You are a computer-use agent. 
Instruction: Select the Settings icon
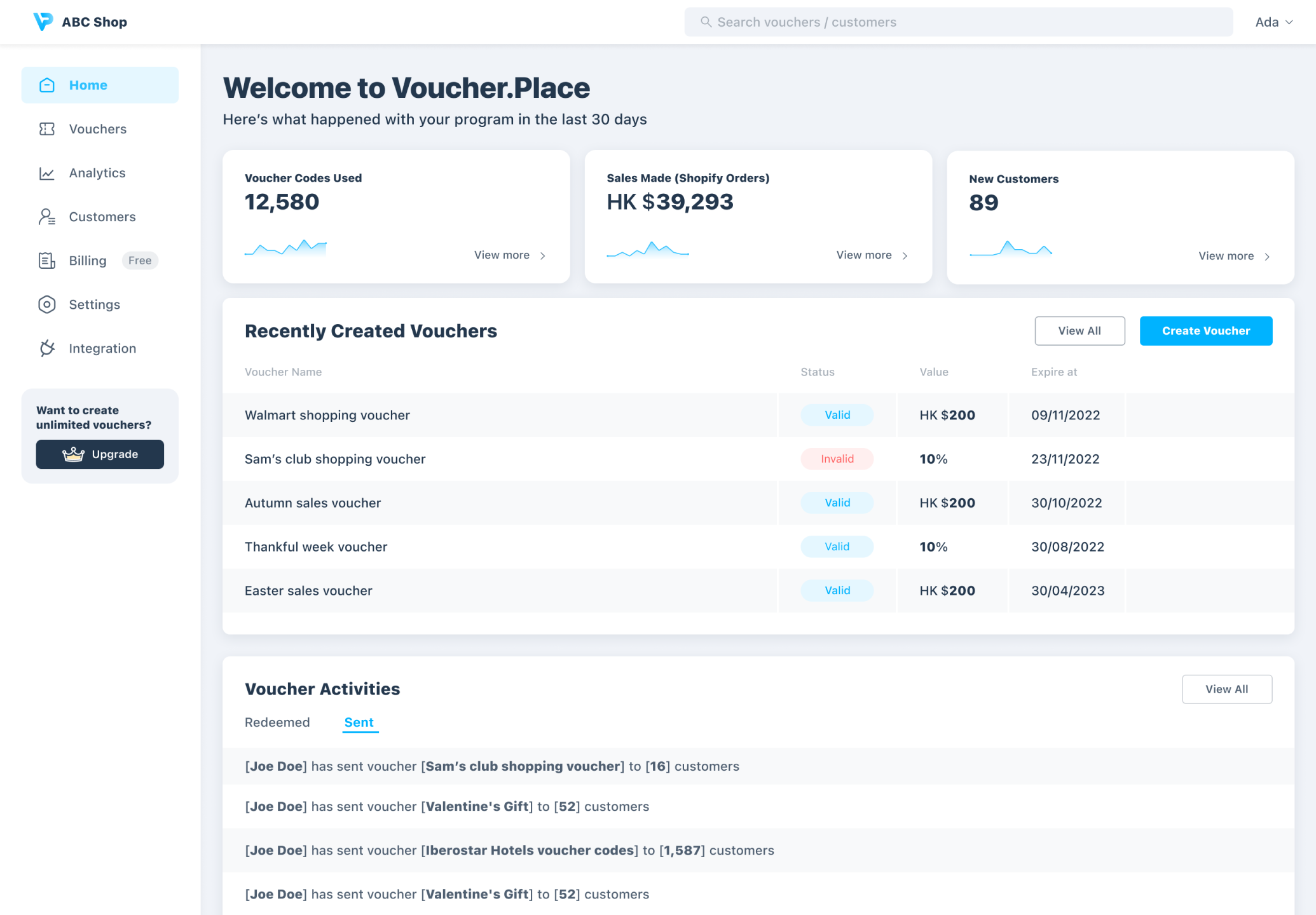pos(47,304)
